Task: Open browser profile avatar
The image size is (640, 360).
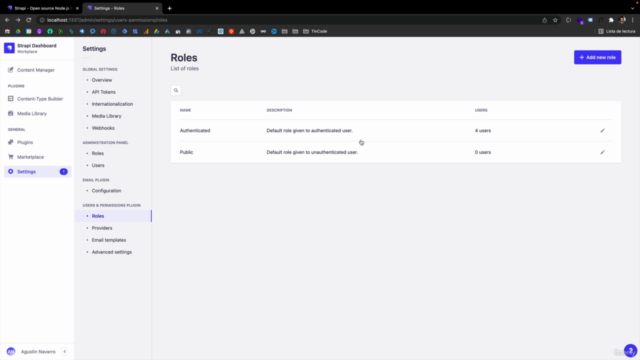Action: (622, 20)
